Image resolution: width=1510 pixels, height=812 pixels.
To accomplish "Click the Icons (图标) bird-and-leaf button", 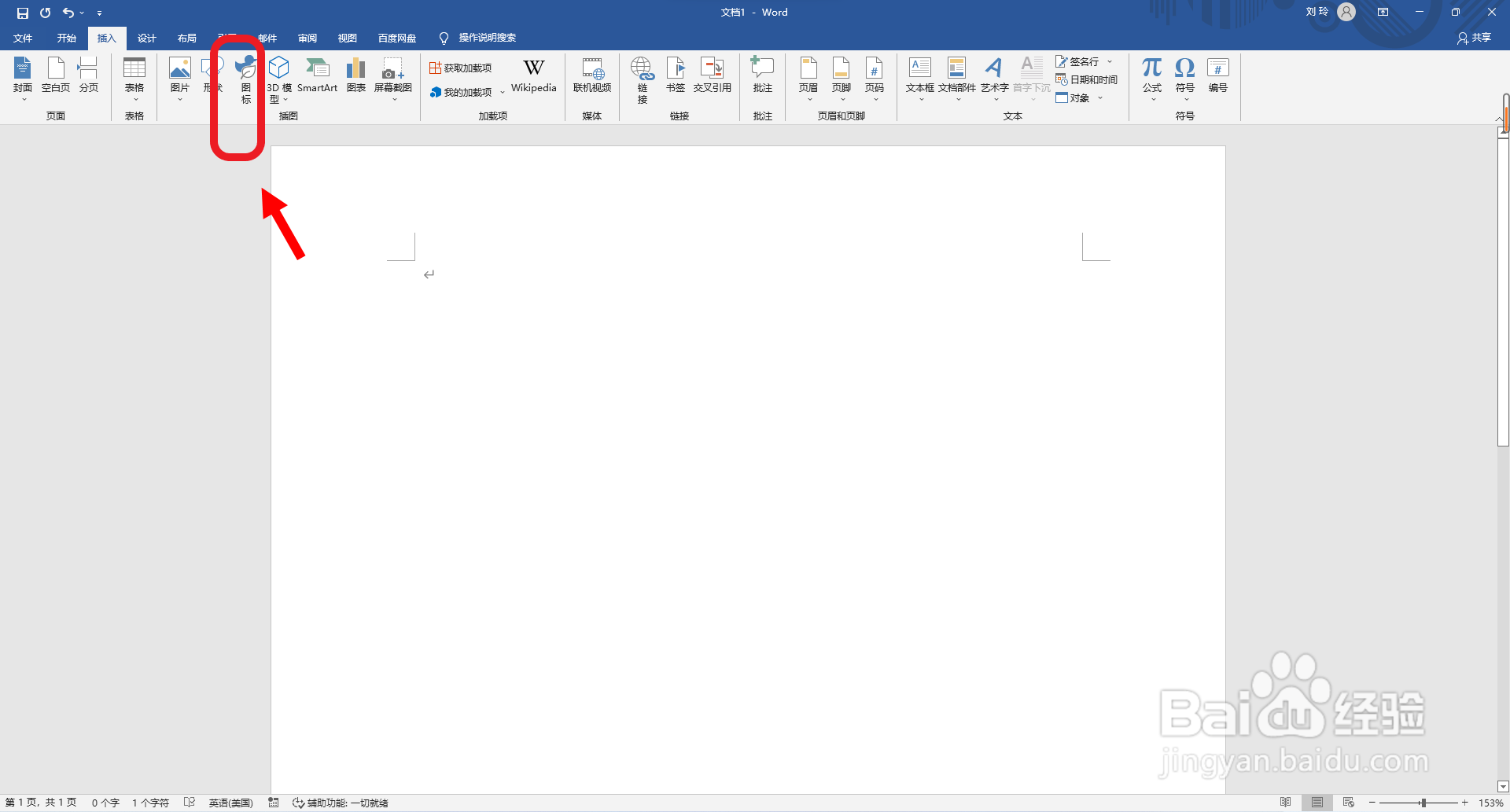I will (246, 79).
